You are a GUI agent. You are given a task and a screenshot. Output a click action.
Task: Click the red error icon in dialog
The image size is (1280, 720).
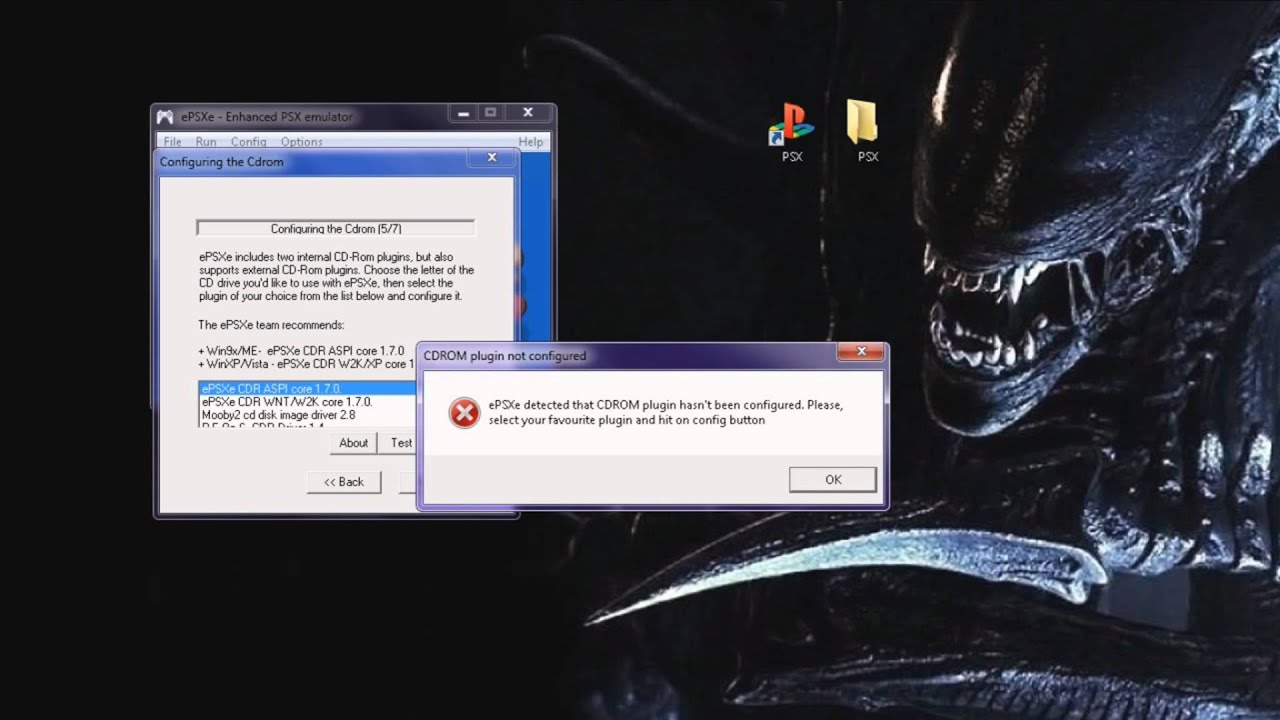pos(464,412)
